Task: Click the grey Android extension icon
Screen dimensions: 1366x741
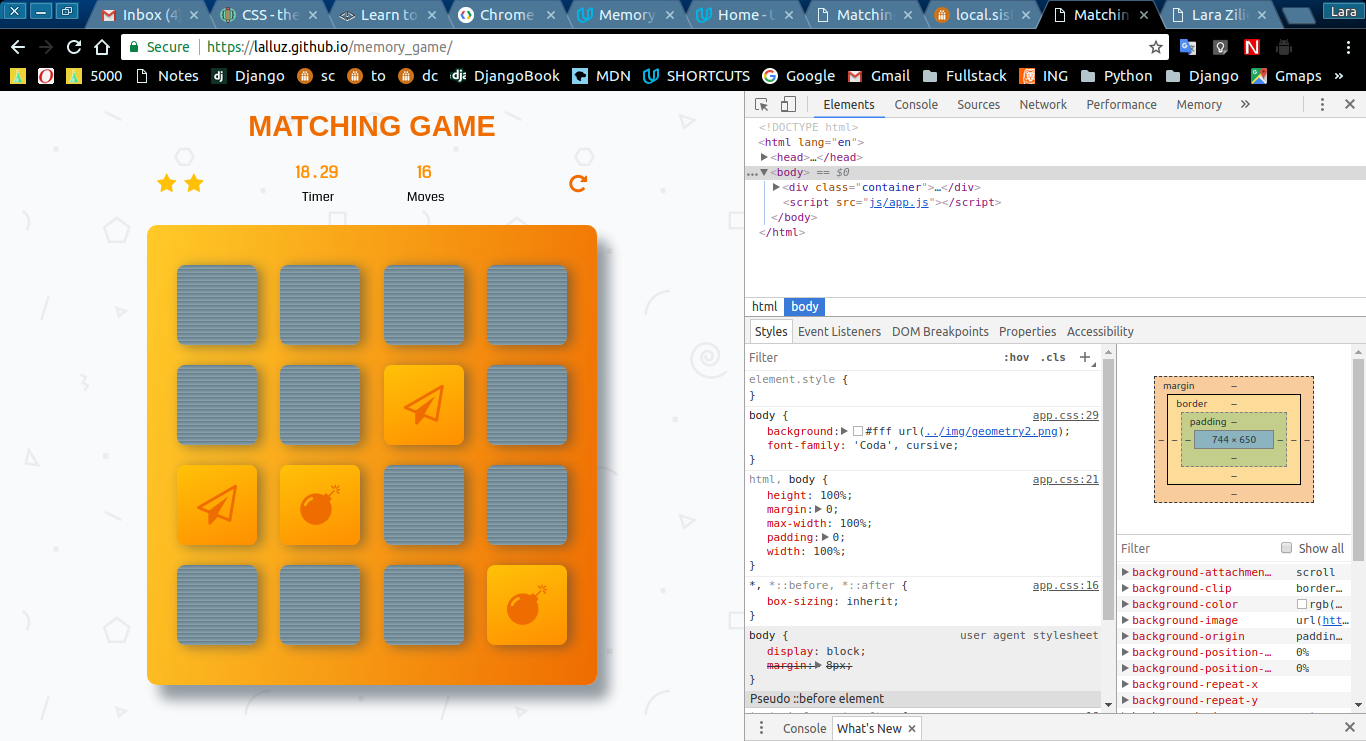Action: click(x=1285, y=47)
